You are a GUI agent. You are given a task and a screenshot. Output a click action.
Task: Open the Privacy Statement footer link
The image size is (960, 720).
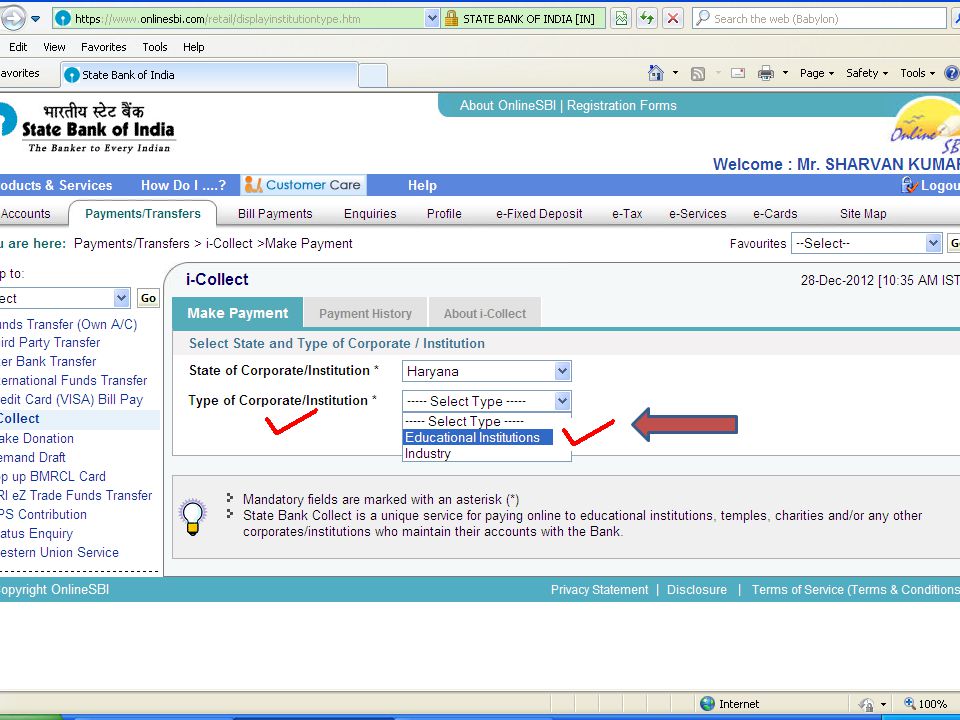click(599, 590)
